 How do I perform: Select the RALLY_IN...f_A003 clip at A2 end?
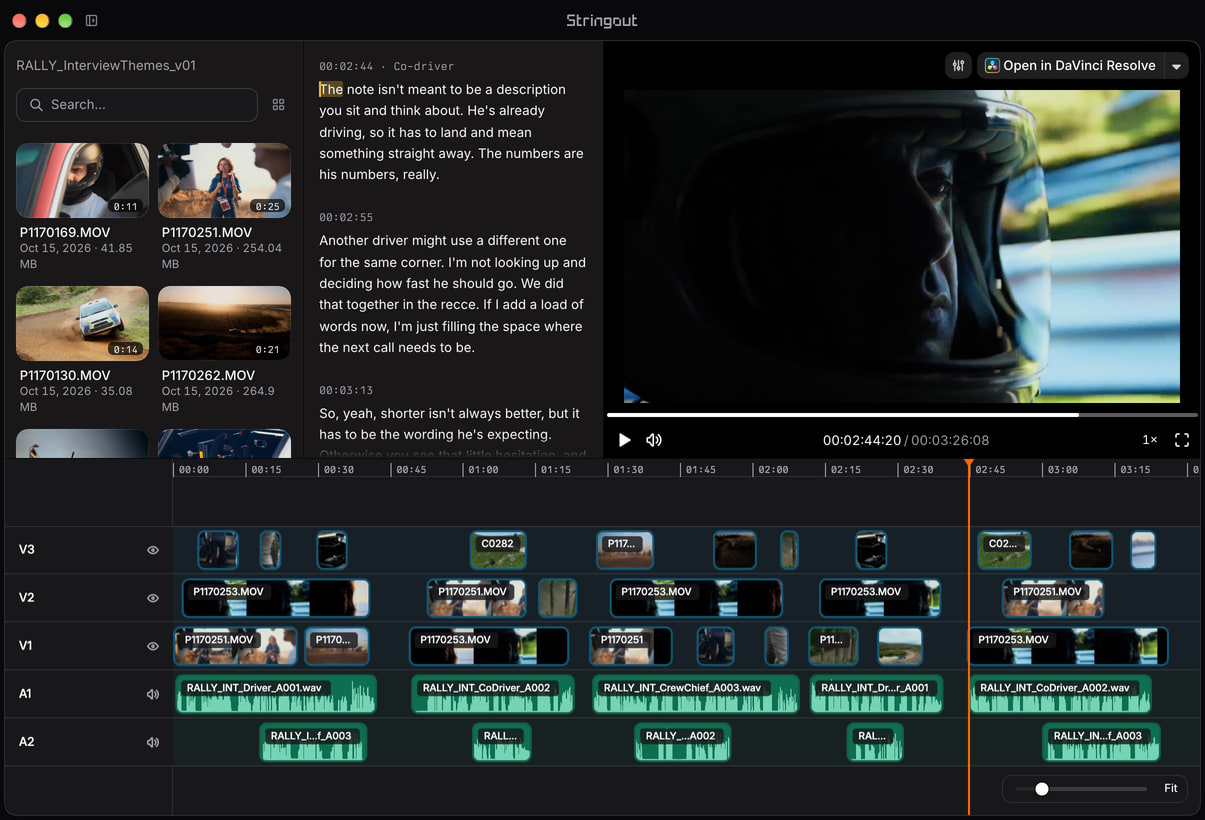pos(1101,742)
